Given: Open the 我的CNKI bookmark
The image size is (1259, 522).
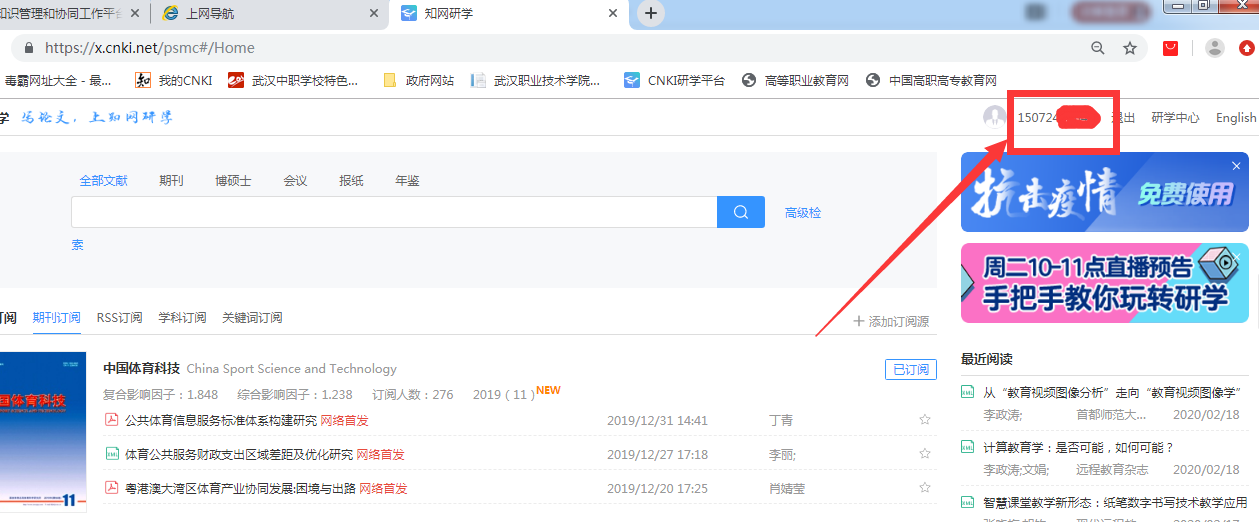Looking at the screenshot, I should [x=175, y=81].
